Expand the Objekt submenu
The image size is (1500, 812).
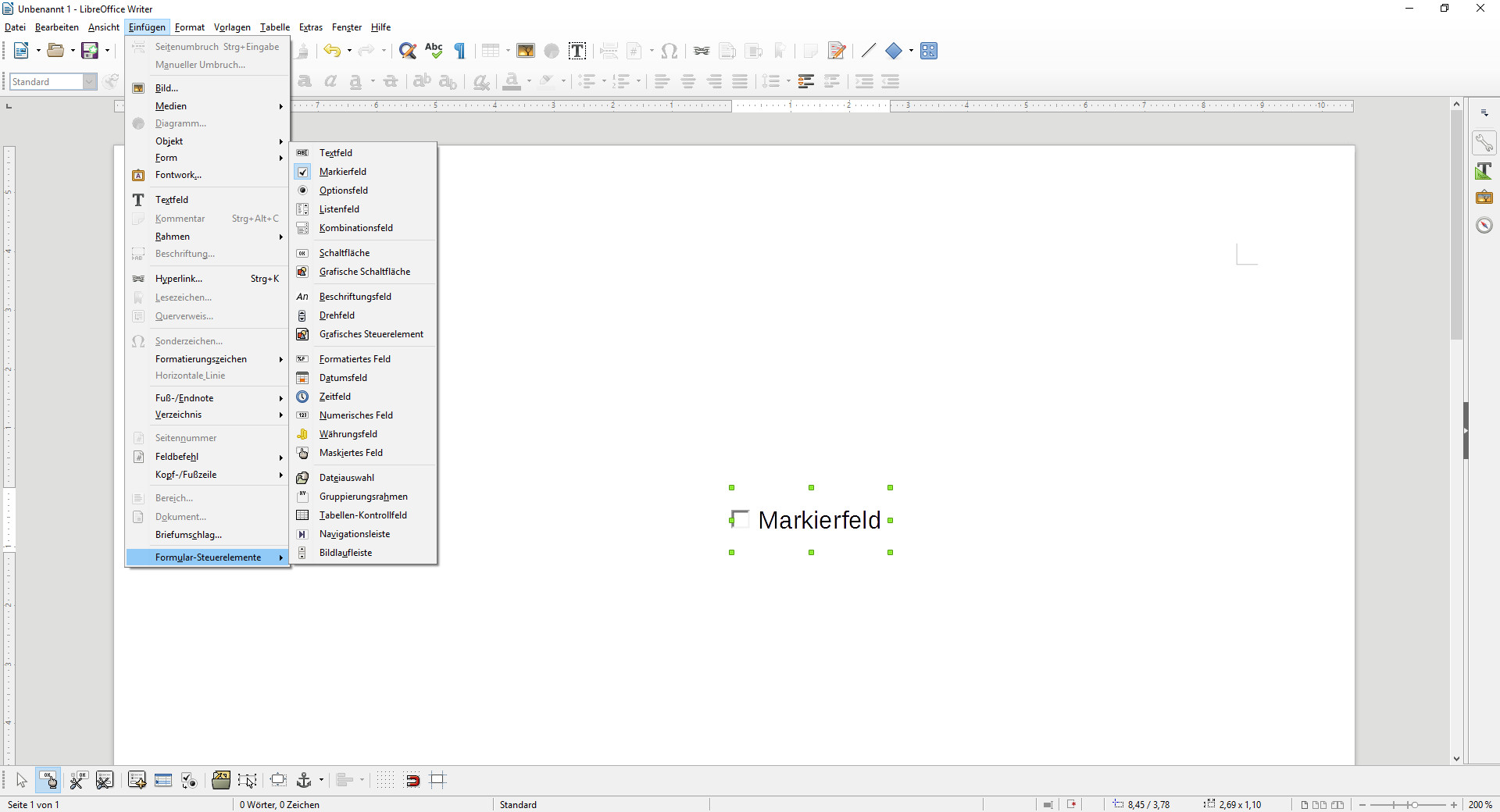click(207, 141)
